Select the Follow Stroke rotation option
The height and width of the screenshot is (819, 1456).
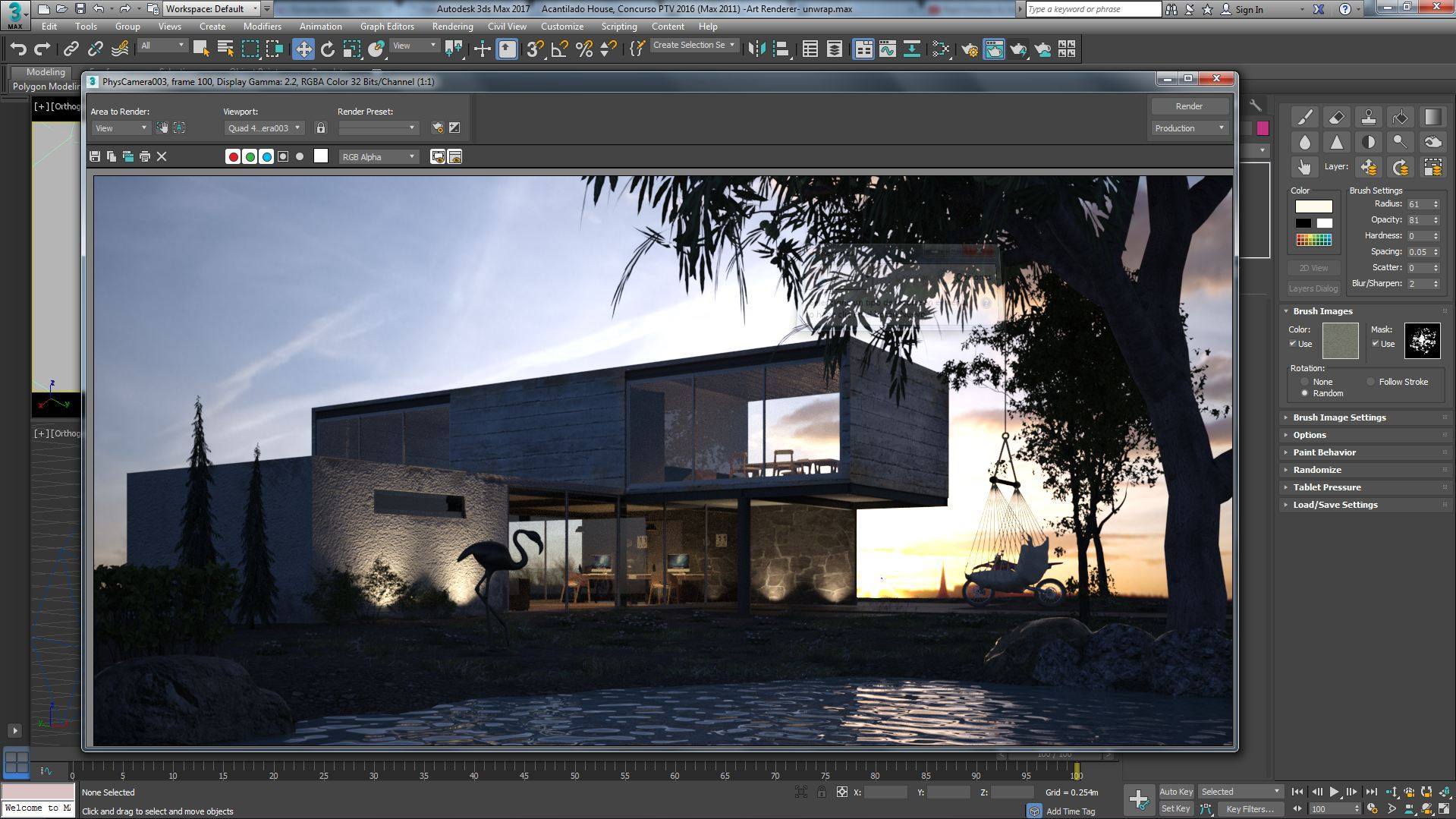(1370, 382)
